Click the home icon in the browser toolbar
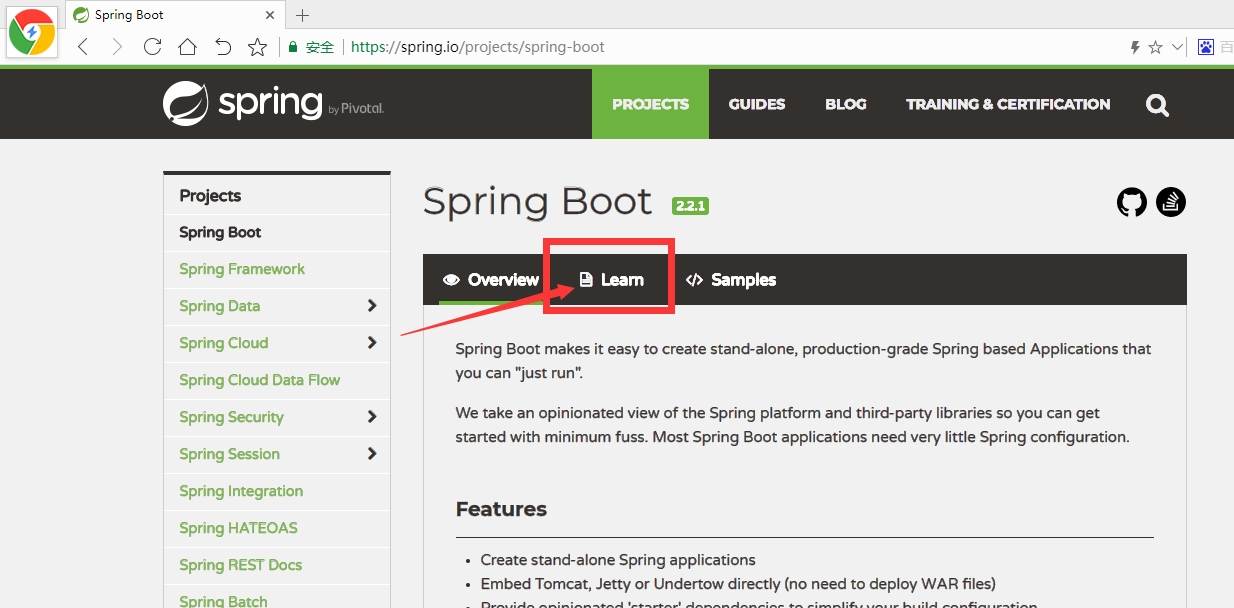The image size is (1234, 608). point(187,46)
